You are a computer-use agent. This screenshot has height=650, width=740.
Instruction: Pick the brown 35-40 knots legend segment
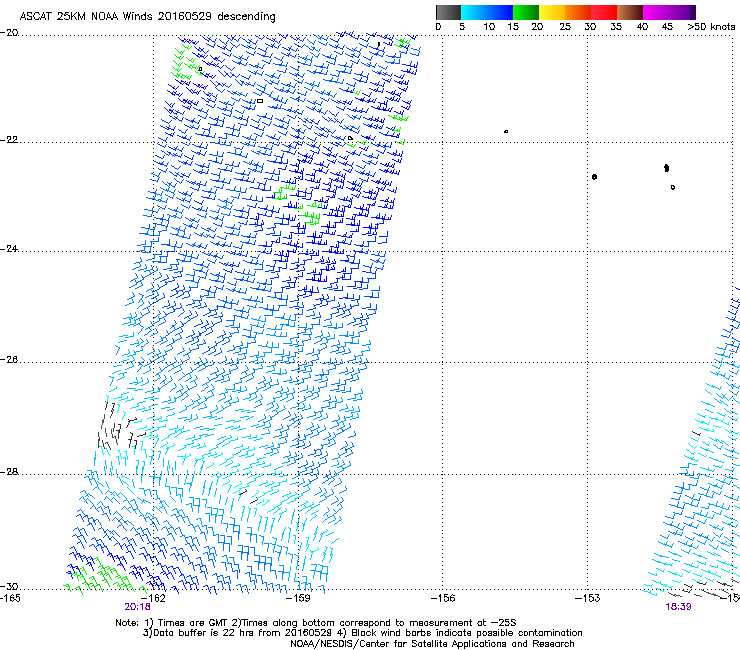point(630,12)
